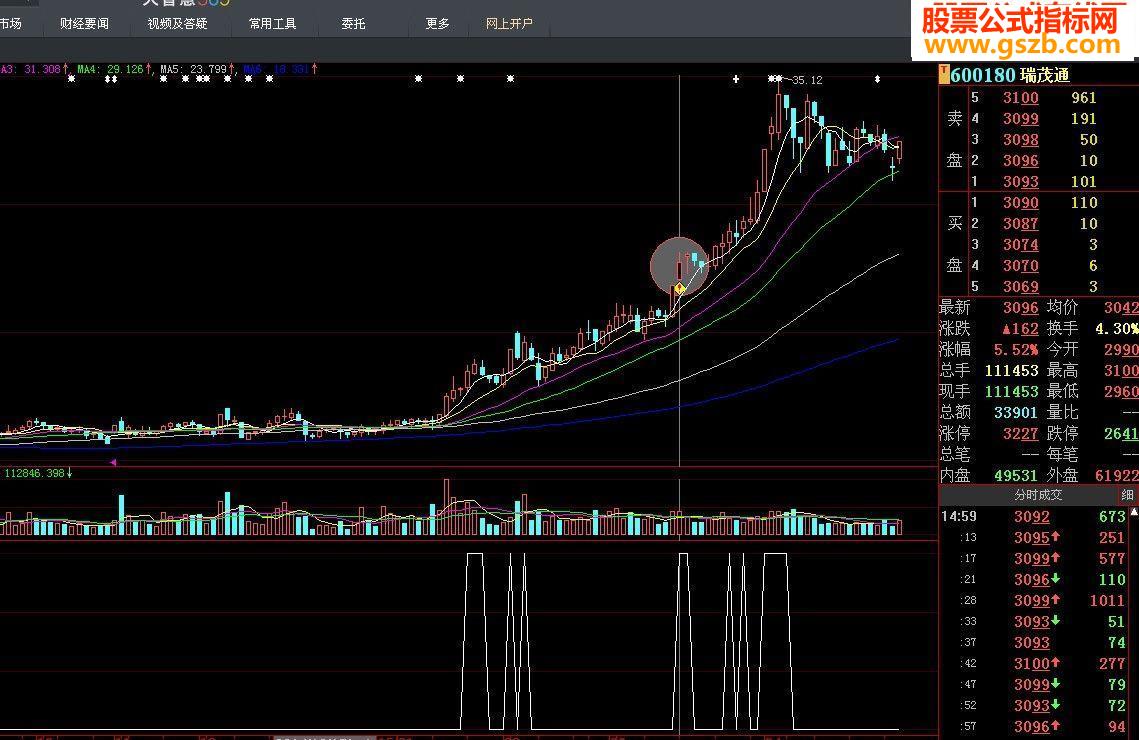
Task: Select the :57 tick row with volume 94
Action: click(x=1034, y=726)
